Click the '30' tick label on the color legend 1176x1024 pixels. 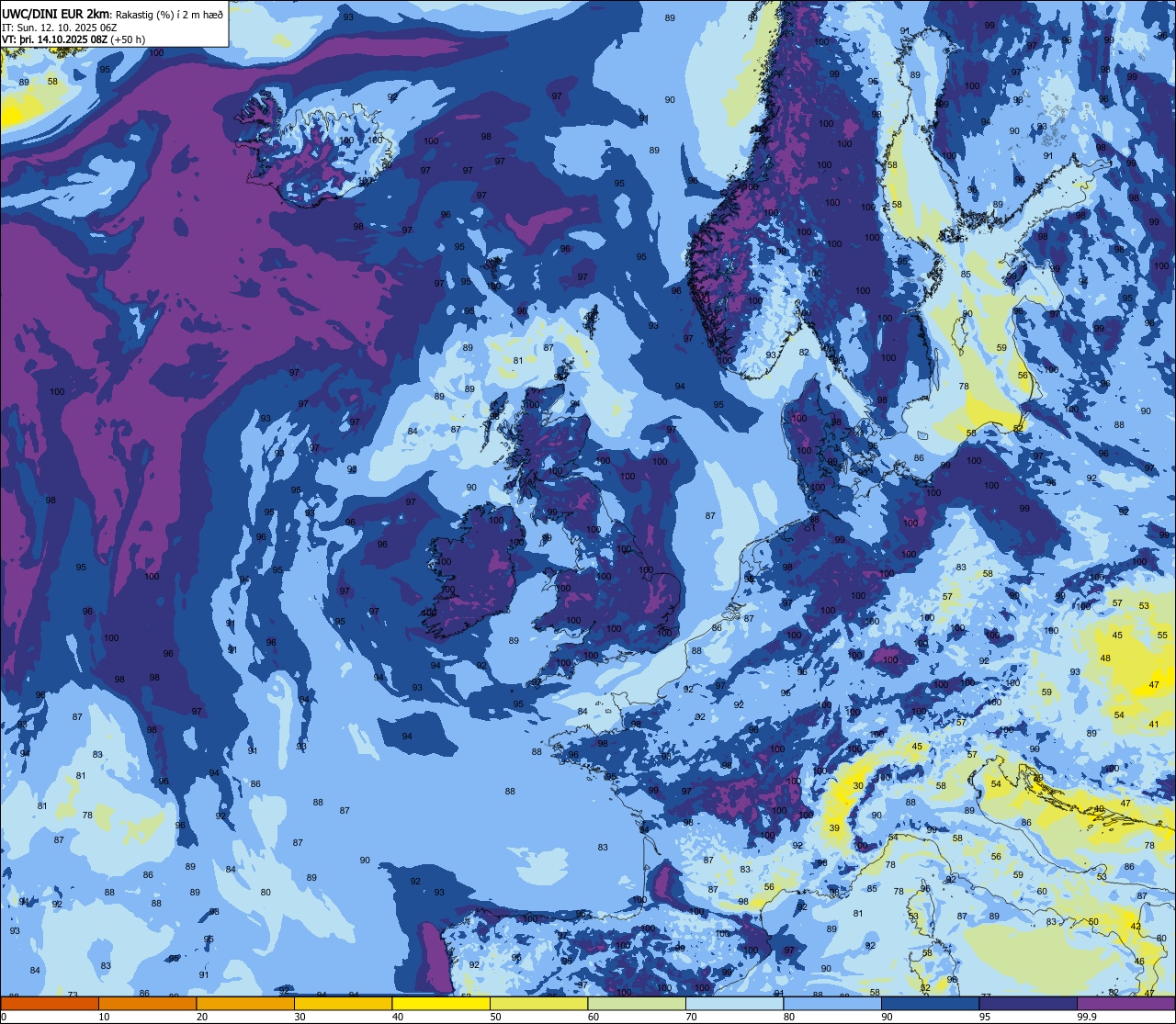[x=300, y=1017]
